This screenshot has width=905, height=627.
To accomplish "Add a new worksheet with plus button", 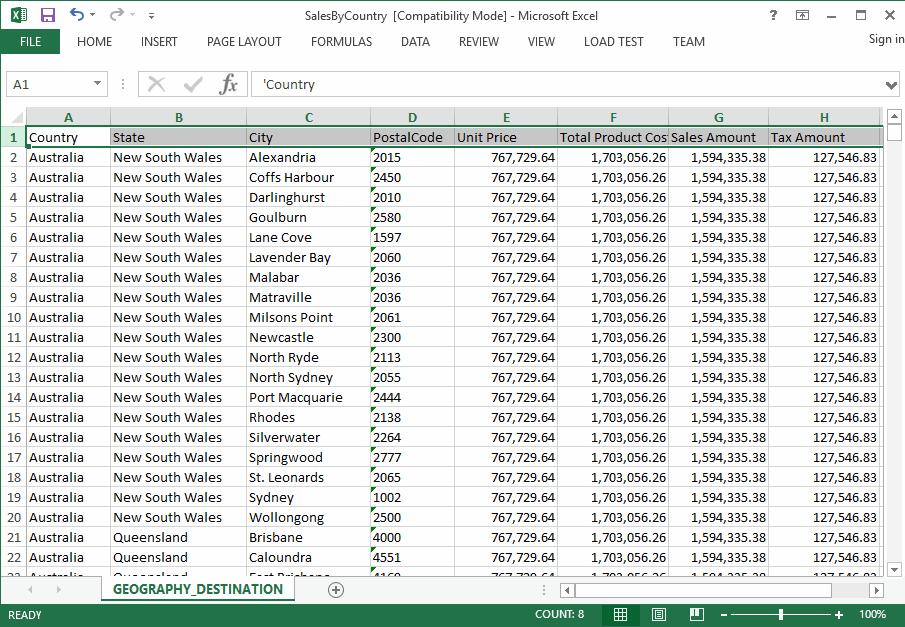I will click(336, 590).
